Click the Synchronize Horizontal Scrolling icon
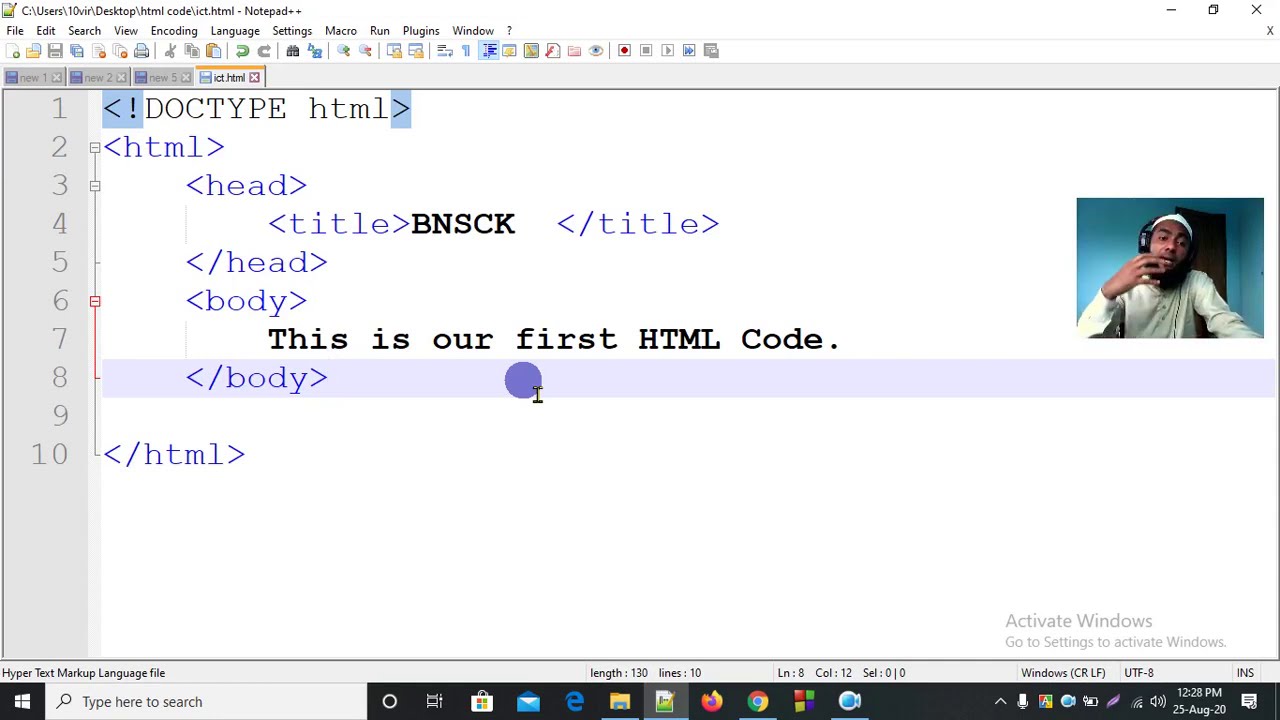This screenshot has height=720, width=1280. coord(416,51)
